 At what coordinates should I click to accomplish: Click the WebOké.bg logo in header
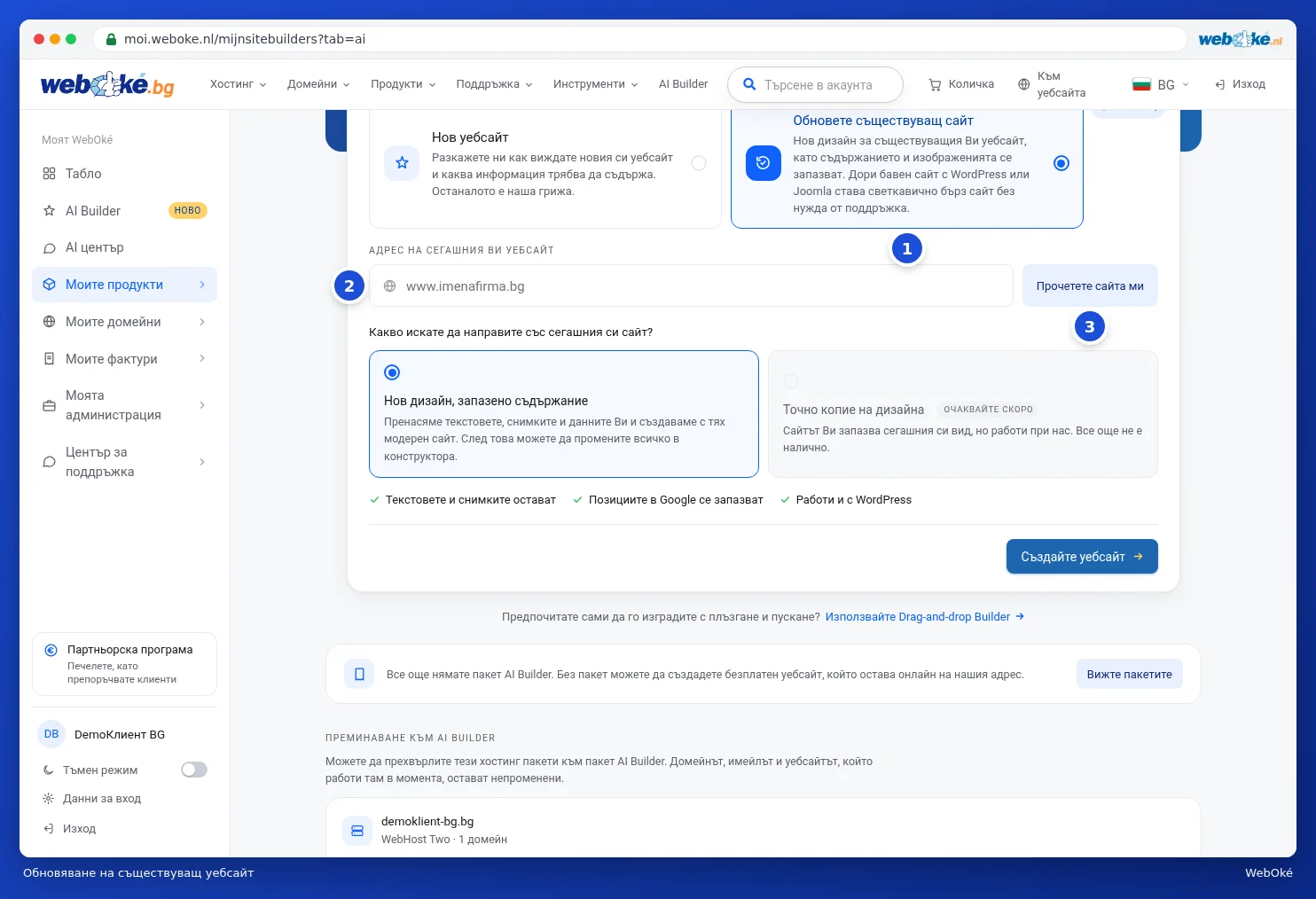pos(107,84)
